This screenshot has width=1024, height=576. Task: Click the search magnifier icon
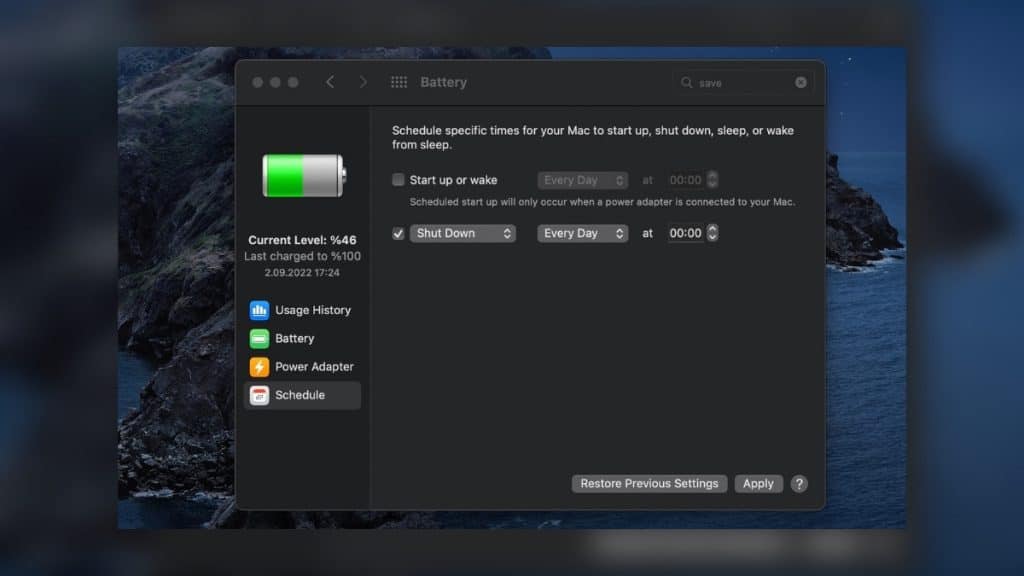tap(686, 82)
